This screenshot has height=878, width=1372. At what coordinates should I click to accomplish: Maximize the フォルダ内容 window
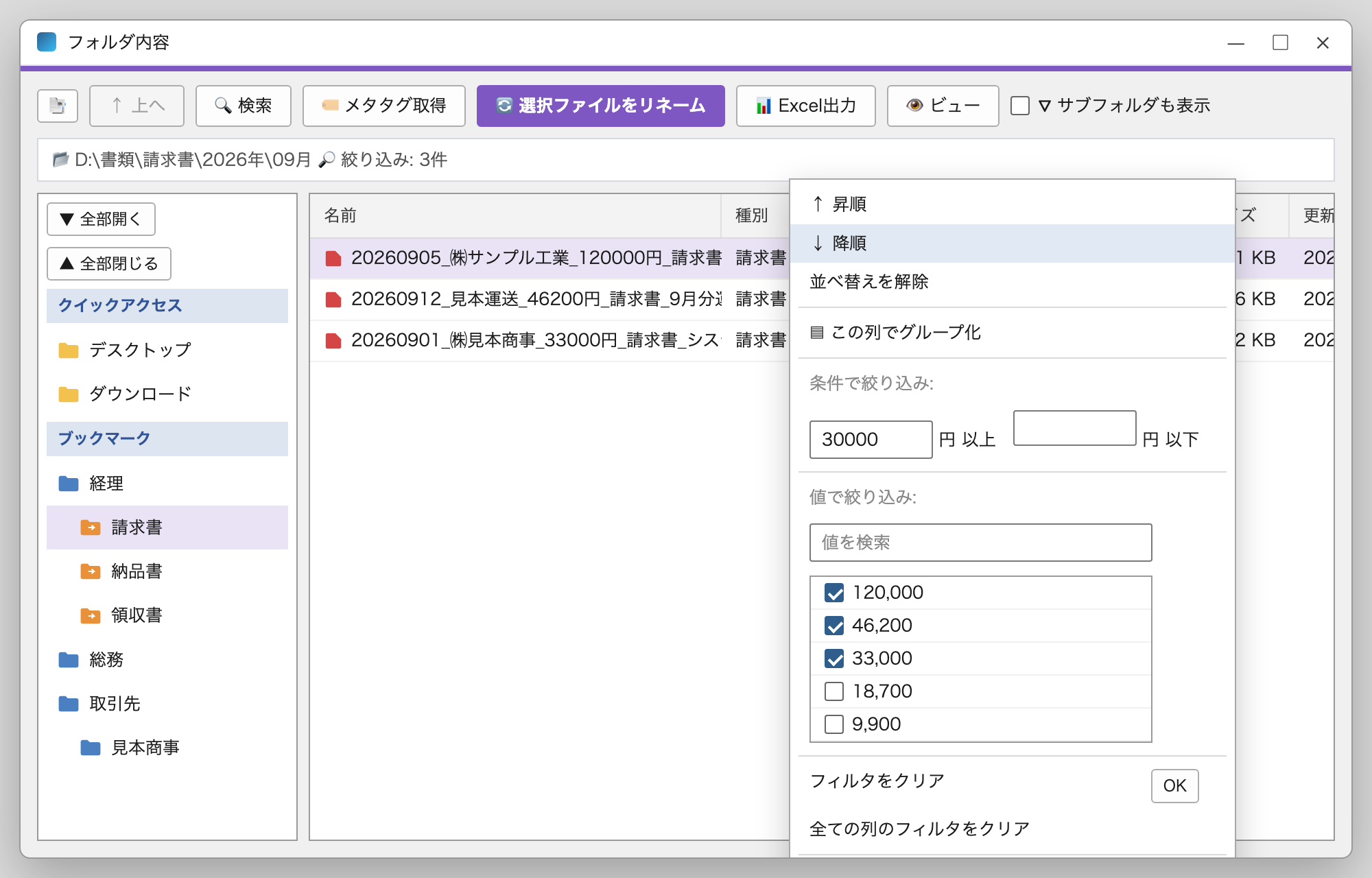click(x=1280, y=43)
